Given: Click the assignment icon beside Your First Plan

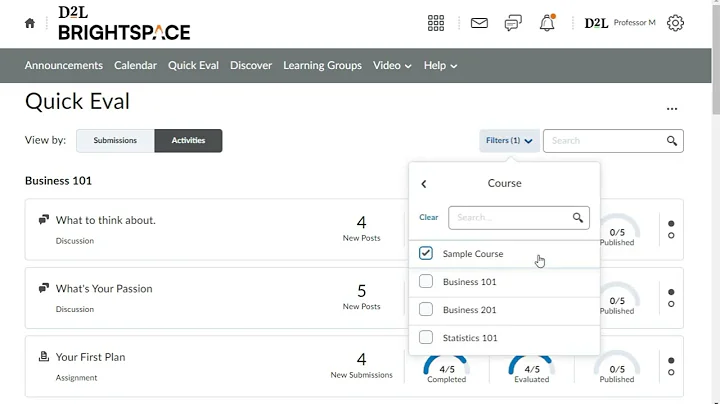Looking at the screenshot, I should pyautogui.click(x=44, y=356).
